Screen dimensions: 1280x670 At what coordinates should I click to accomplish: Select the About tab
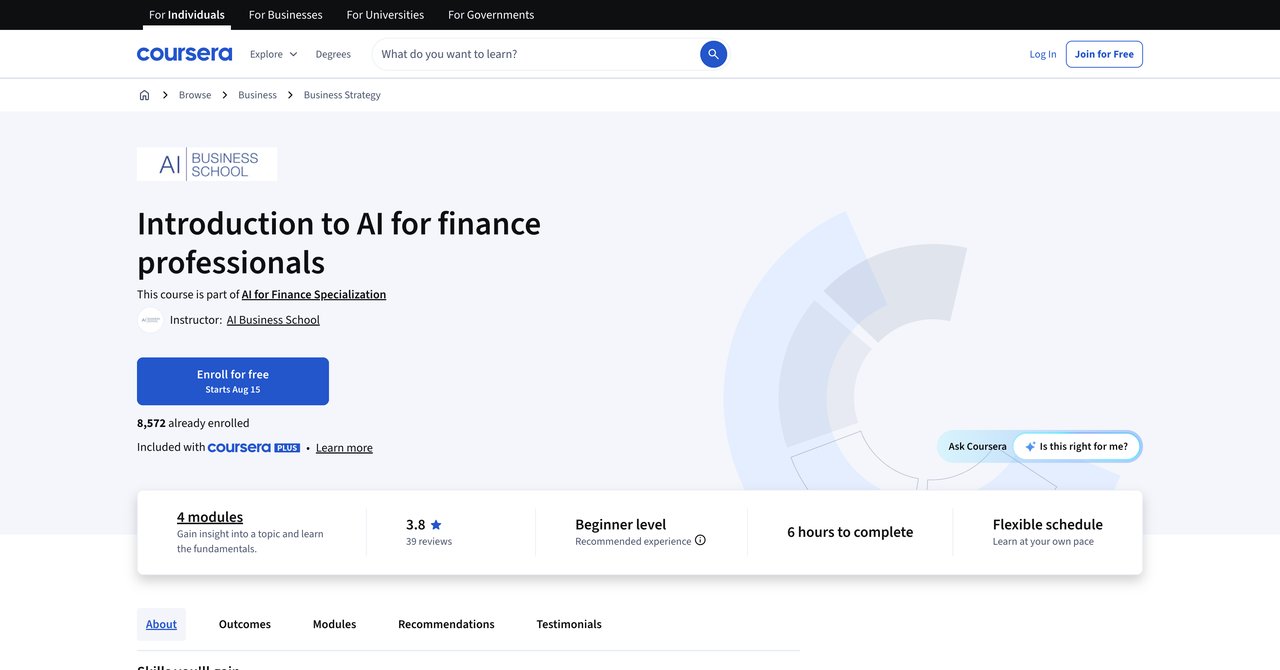[x=161, y=624]
